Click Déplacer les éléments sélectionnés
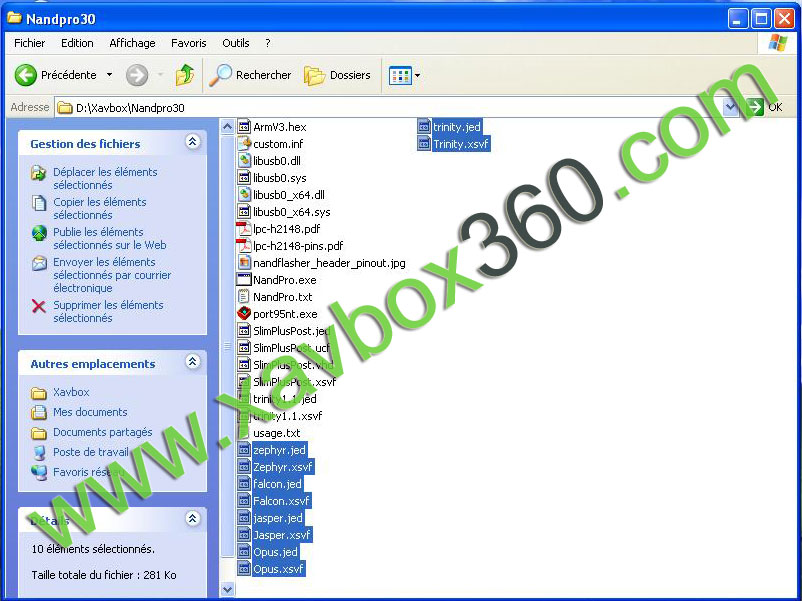The height and width of the screenshot is (601, 802). [x=105, y=179]
